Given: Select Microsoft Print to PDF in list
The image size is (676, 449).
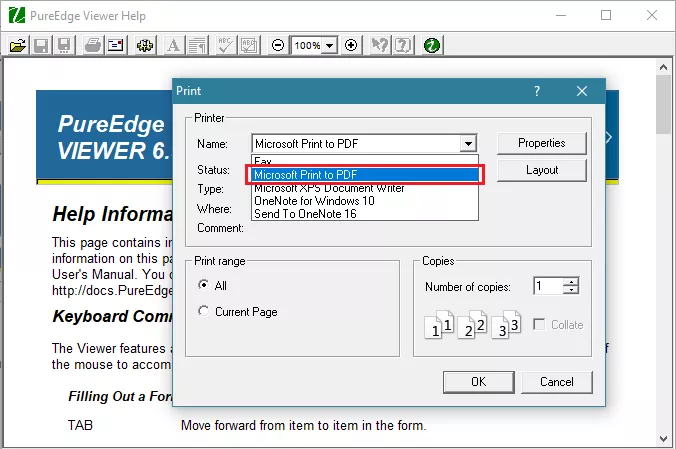Looking at the screenshot, I should 365,175.
